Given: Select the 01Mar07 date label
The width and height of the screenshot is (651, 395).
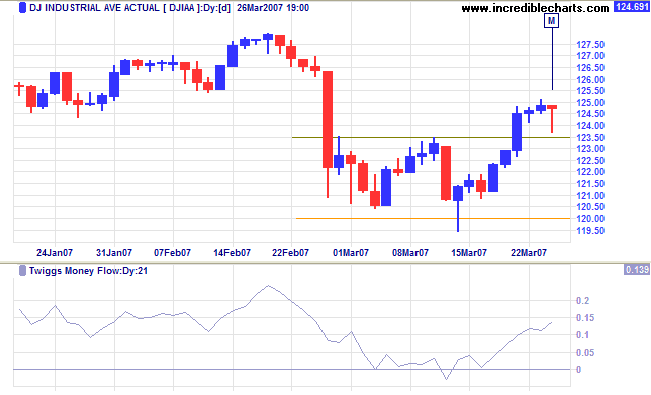Looking at the screenshot, I should pyautogui.click(x=351, y=253).
